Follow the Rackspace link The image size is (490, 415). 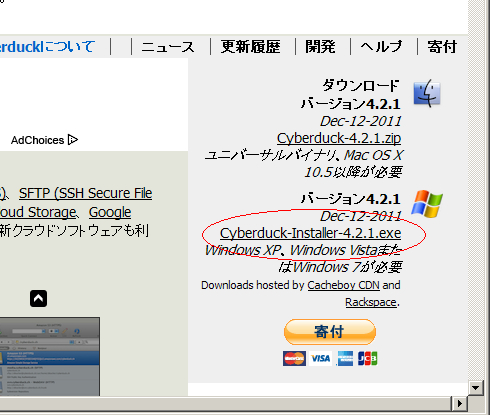371,302
